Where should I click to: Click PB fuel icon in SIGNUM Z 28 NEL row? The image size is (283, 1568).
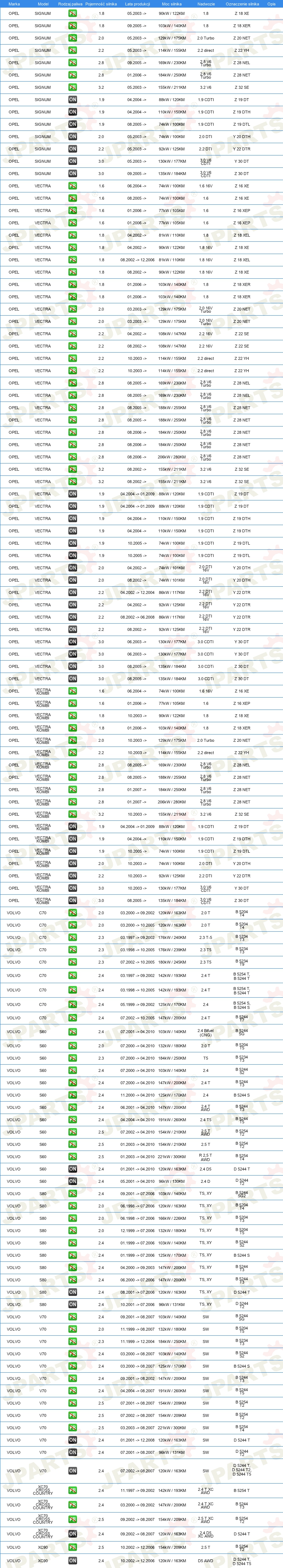coord(72,63)
